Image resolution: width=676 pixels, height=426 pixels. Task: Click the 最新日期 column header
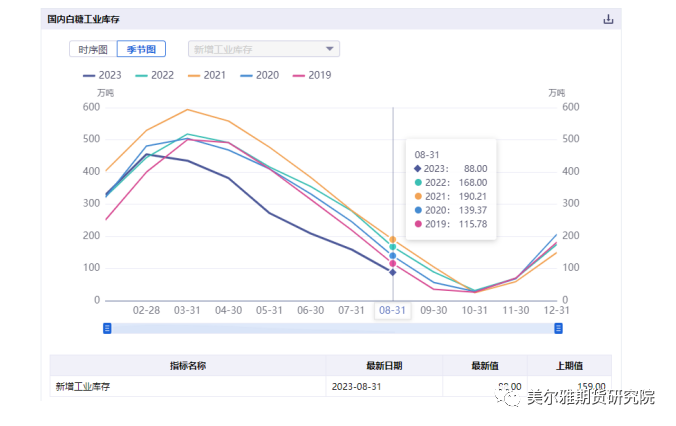click(383, 365)
